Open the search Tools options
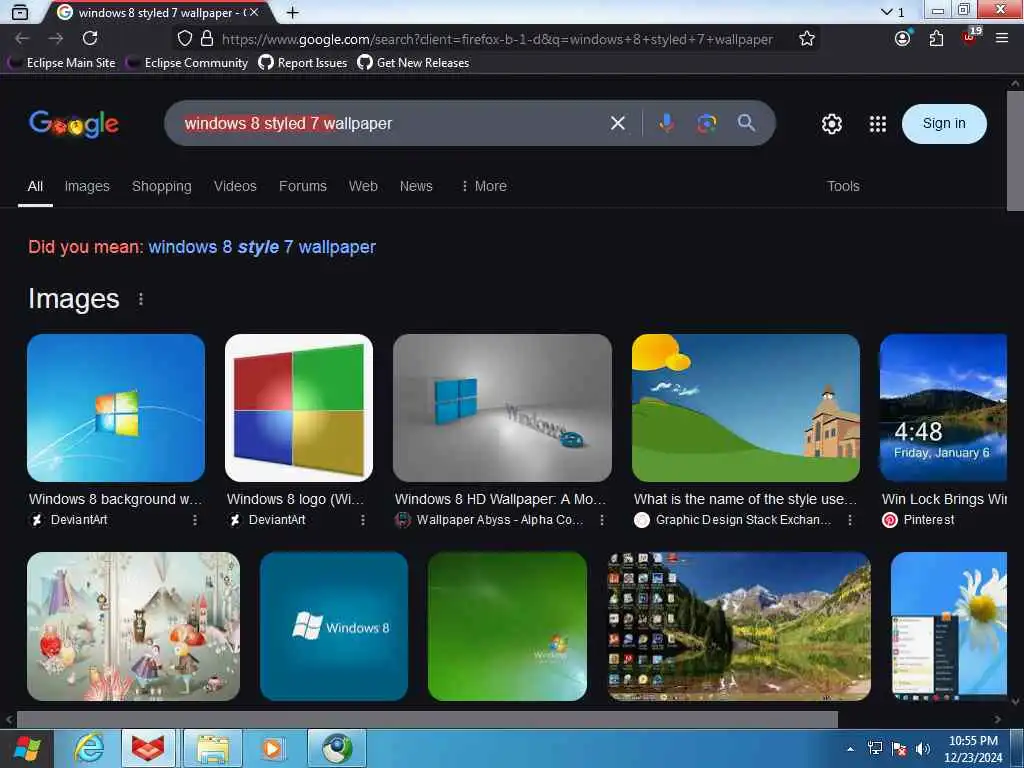Image resolution: width=1024 pixels, height=768 pixels. [x=843, y=186]
